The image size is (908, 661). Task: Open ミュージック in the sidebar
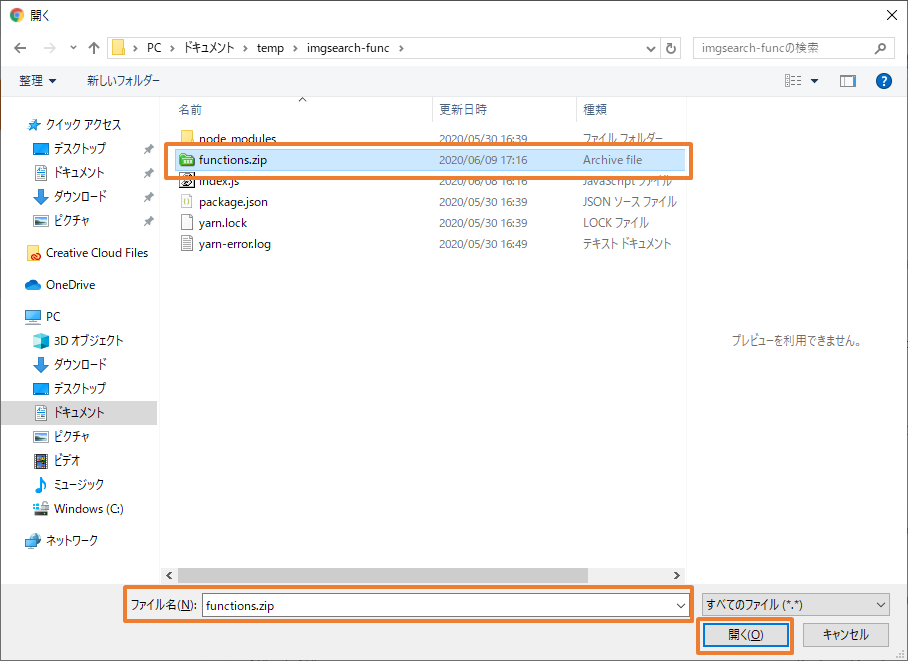tap(79, 484)
